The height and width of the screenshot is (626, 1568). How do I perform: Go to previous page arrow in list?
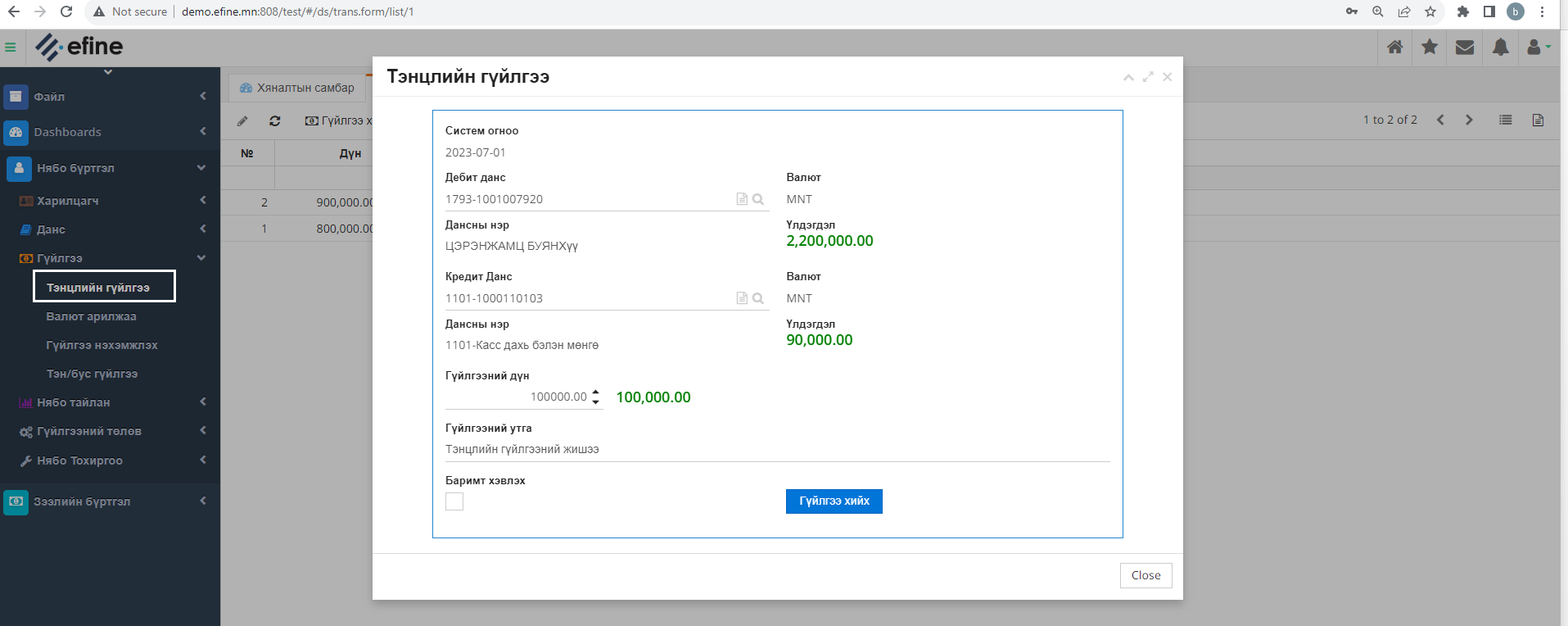(1440, 120)
